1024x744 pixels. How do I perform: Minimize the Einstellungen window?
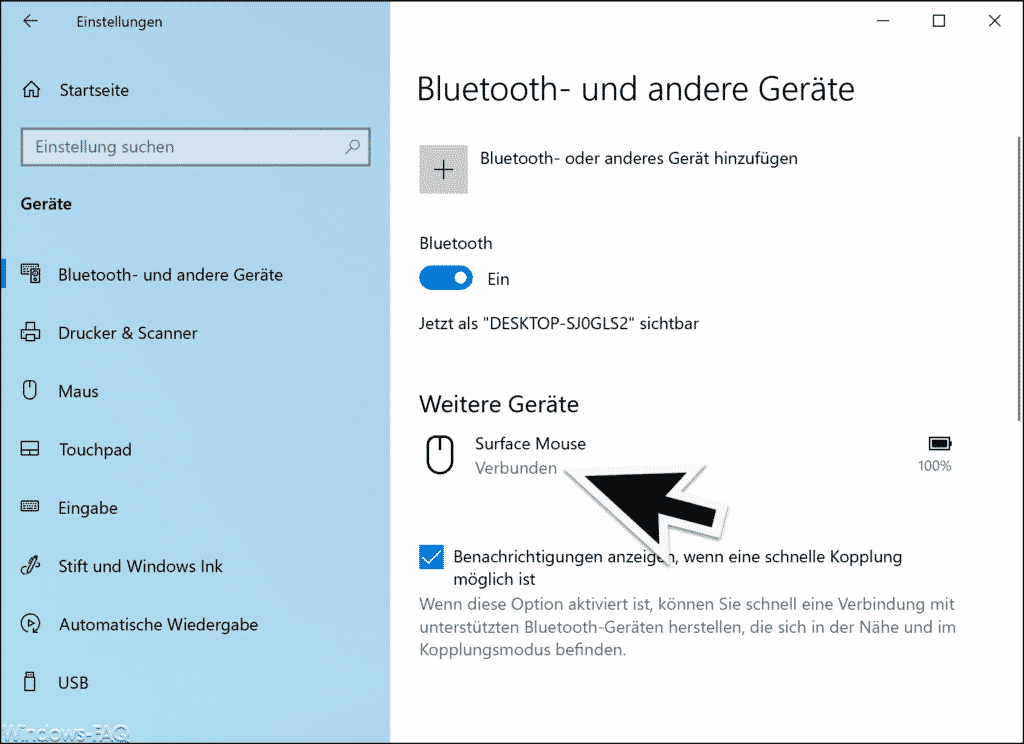(883, 21)
